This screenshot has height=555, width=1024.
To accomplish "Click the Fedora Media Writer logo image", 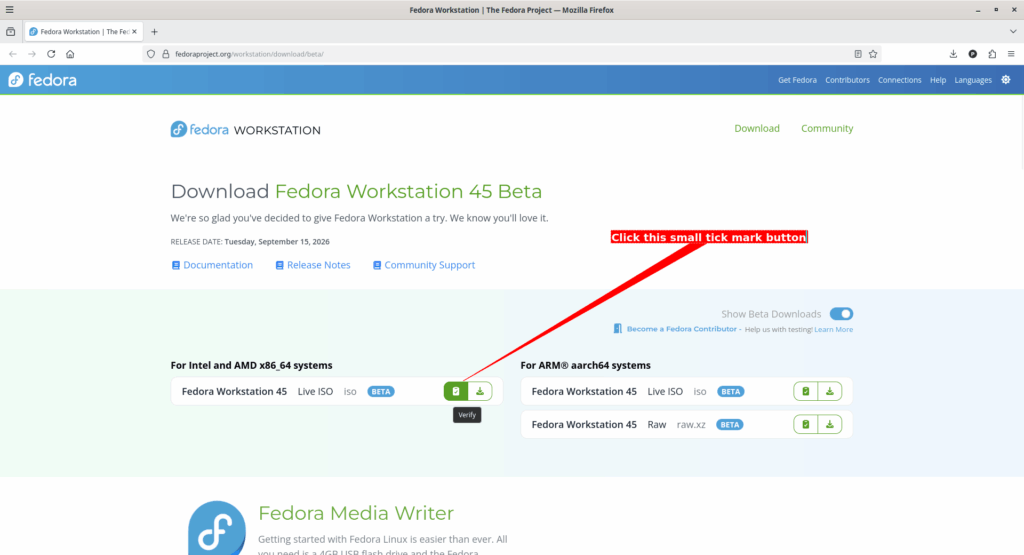I will click(217, 528).
